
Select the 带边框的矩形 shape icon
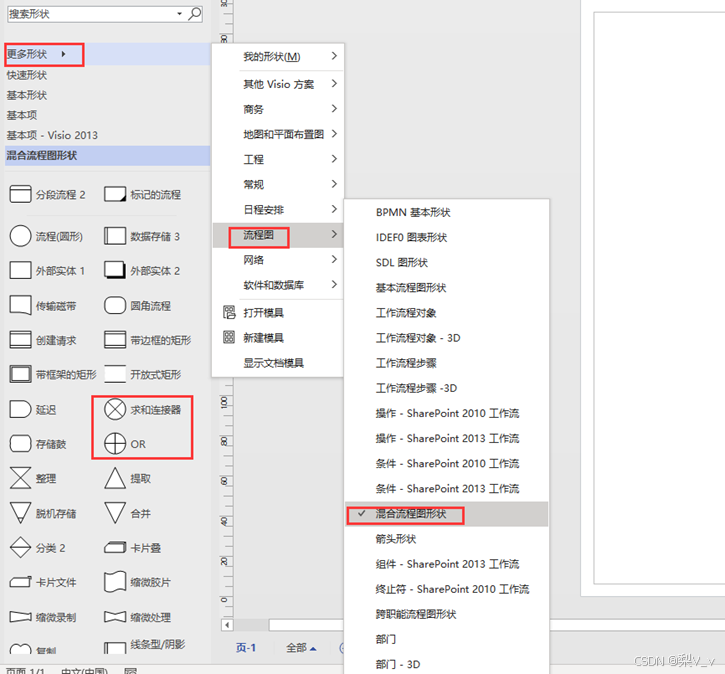coord(115,340)
